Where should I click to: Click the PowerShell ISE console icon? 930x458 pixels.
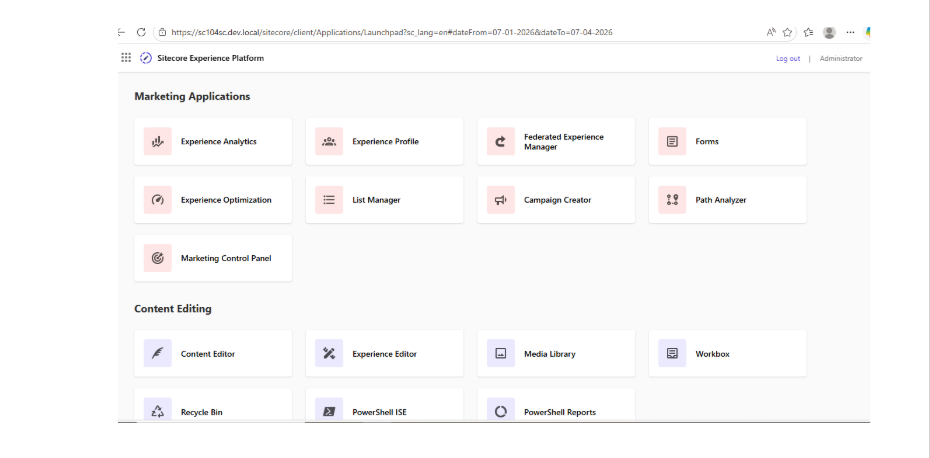click(329, 410)
